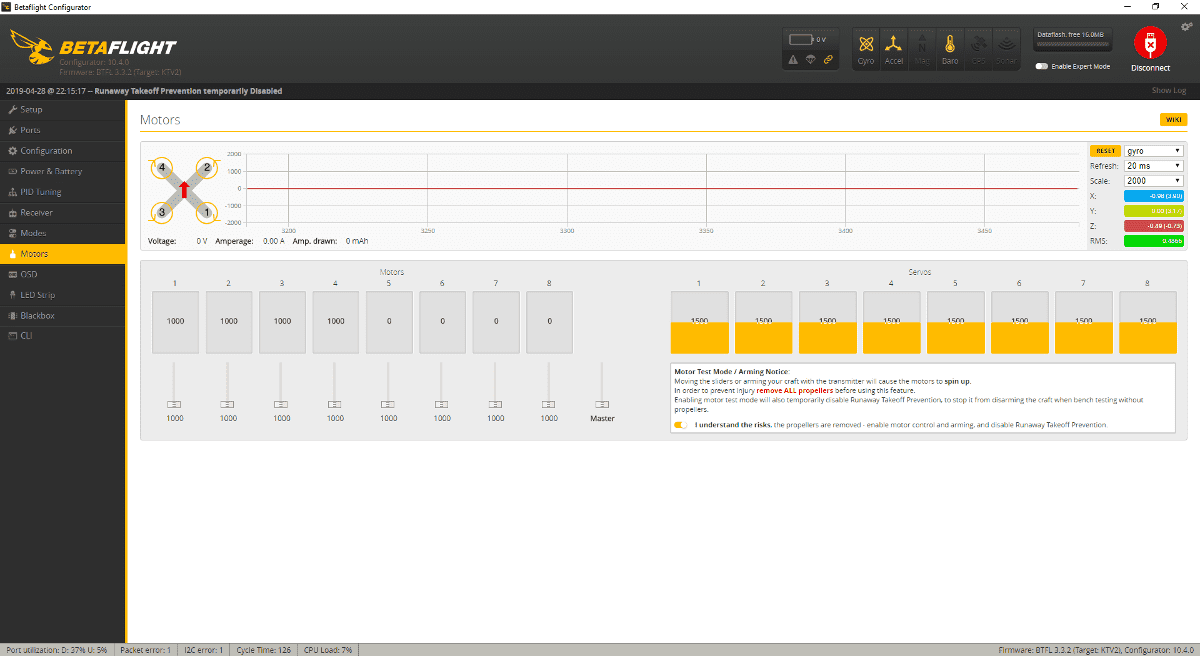Click the motor 5 output bar
The height and width of the screenshot is (656, 1200).
[389, 322]
